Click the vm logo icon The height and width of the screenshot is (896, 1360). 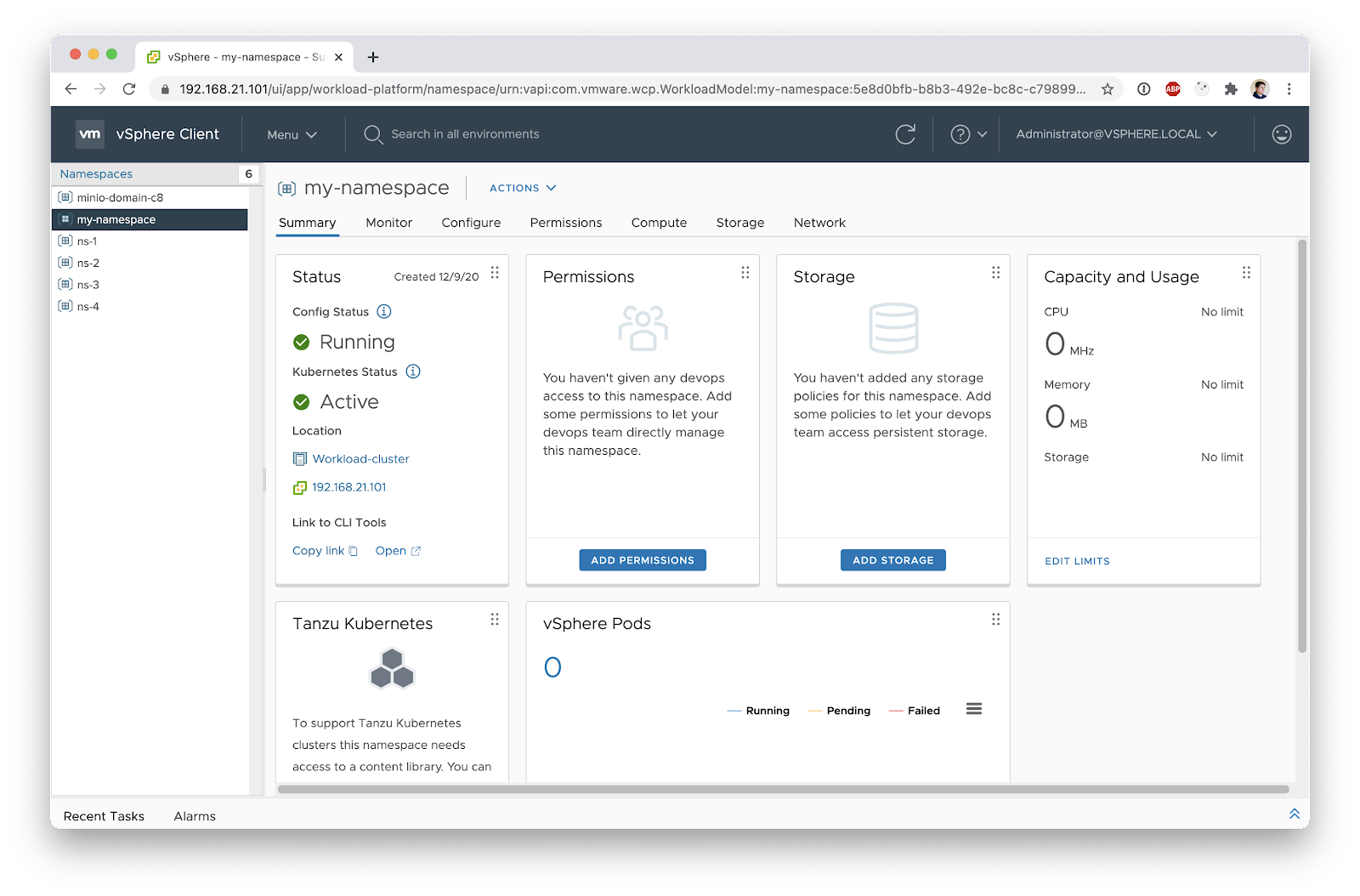[90, 134]
